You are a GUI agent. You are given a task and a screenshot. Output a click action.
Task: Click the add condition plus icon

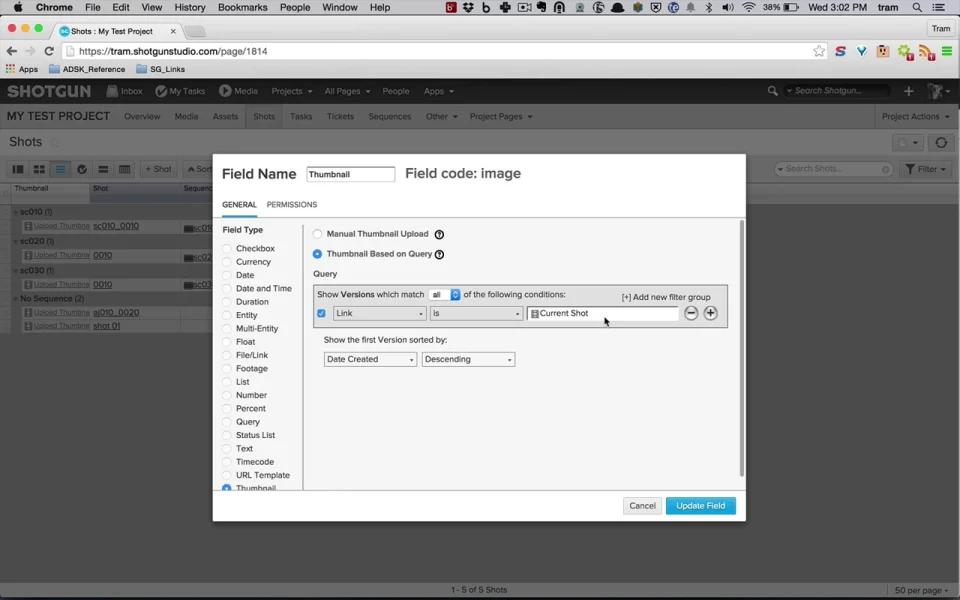point(710,313)
